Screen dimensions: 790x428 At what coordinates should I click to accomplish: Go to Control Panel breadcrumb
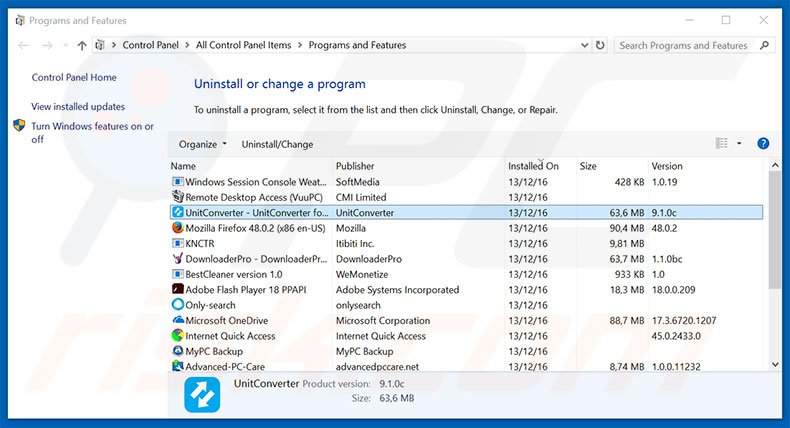tap(150, 45)
